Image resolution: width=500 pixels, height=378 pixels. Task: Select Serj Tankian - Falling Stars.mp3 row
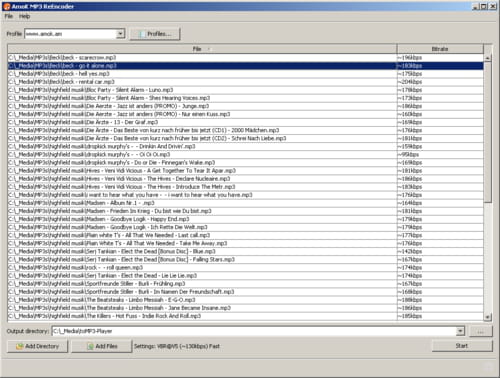[245, 260]
